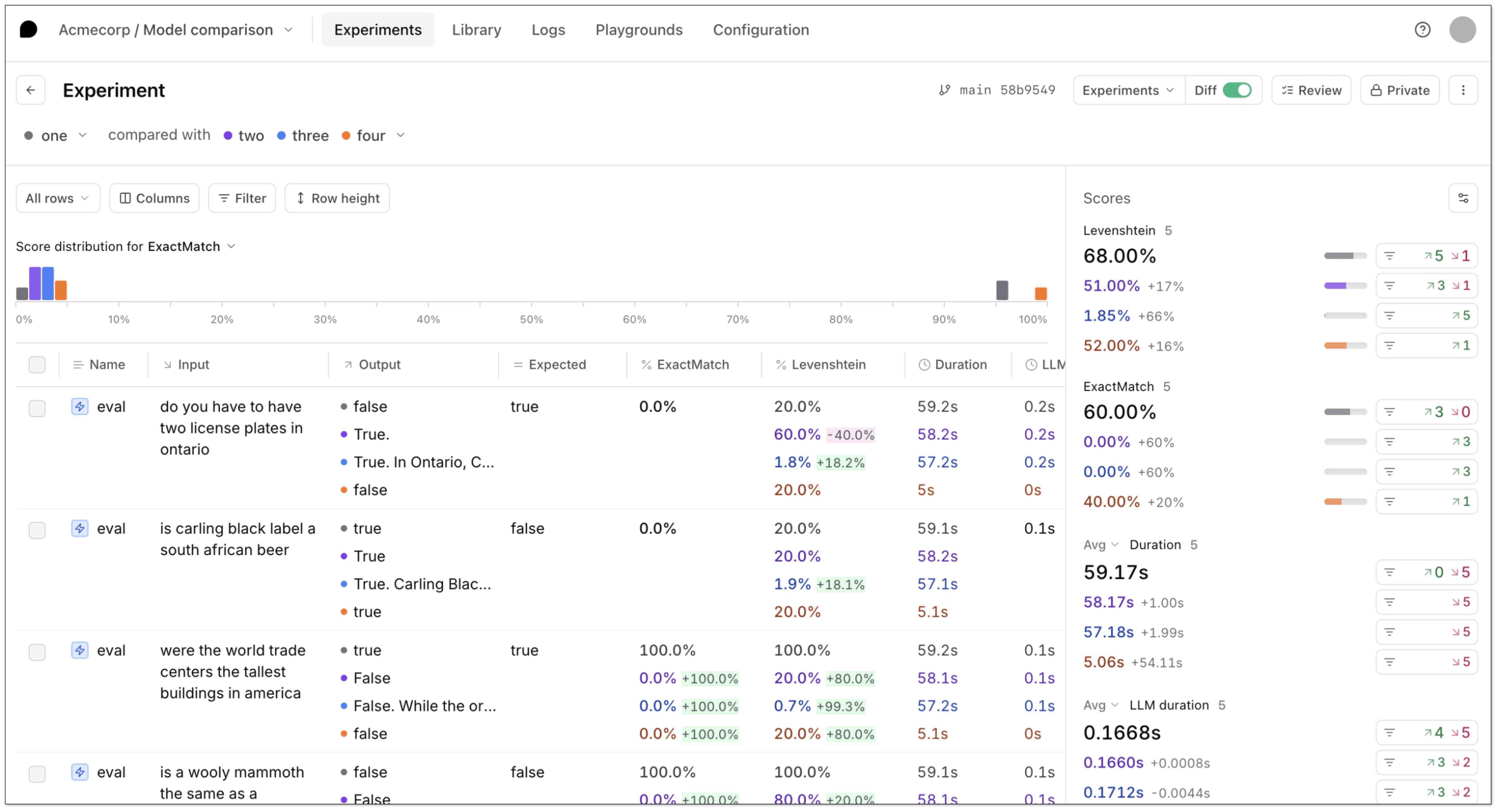Viewport: 1499px width, 812px height.
Task: Open the three-dot more options menu
Action: pyautogui.click(x=1463, y=90)
